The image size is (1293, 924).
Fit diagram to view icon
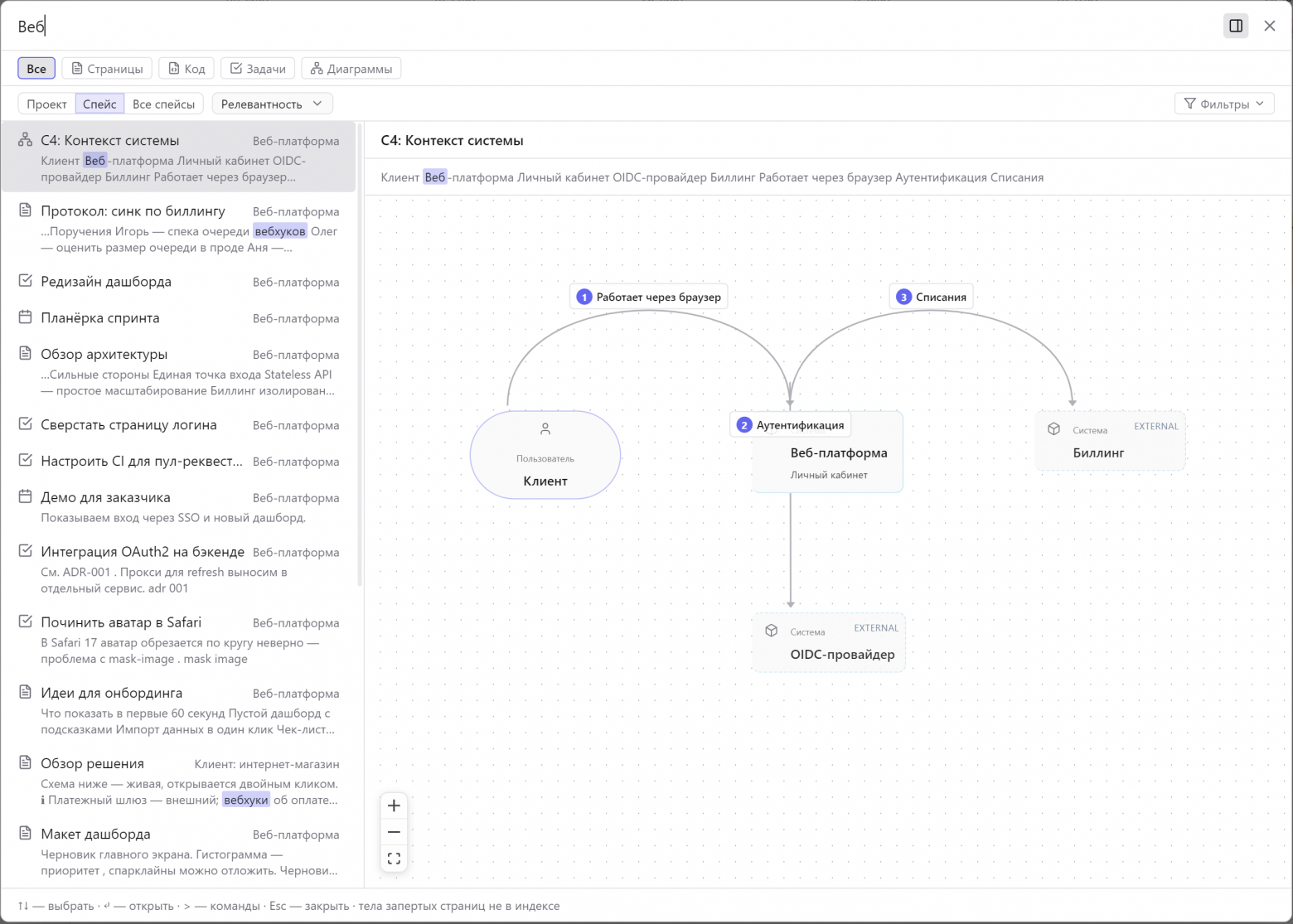(394, 859)
